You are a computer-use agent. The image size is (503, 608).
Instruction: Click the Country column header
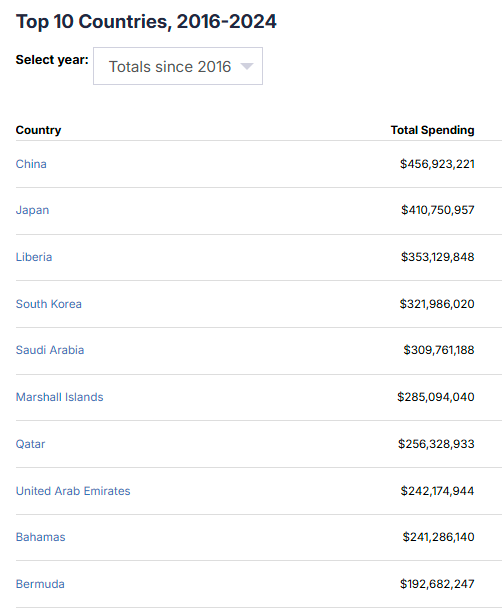pyautogui.click(x=38, y=130)
